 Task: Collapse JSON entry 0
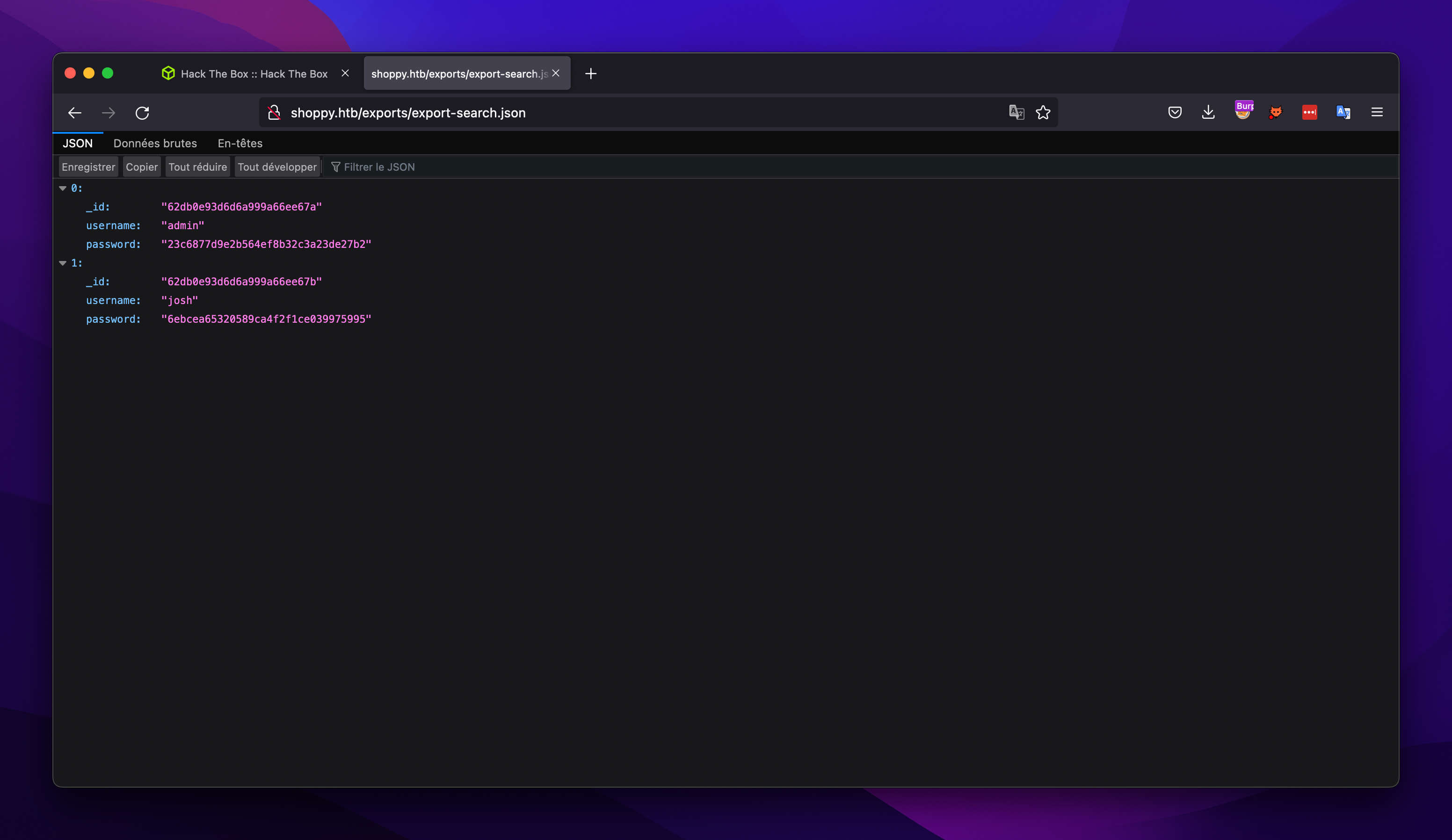(x=63, y=188)
